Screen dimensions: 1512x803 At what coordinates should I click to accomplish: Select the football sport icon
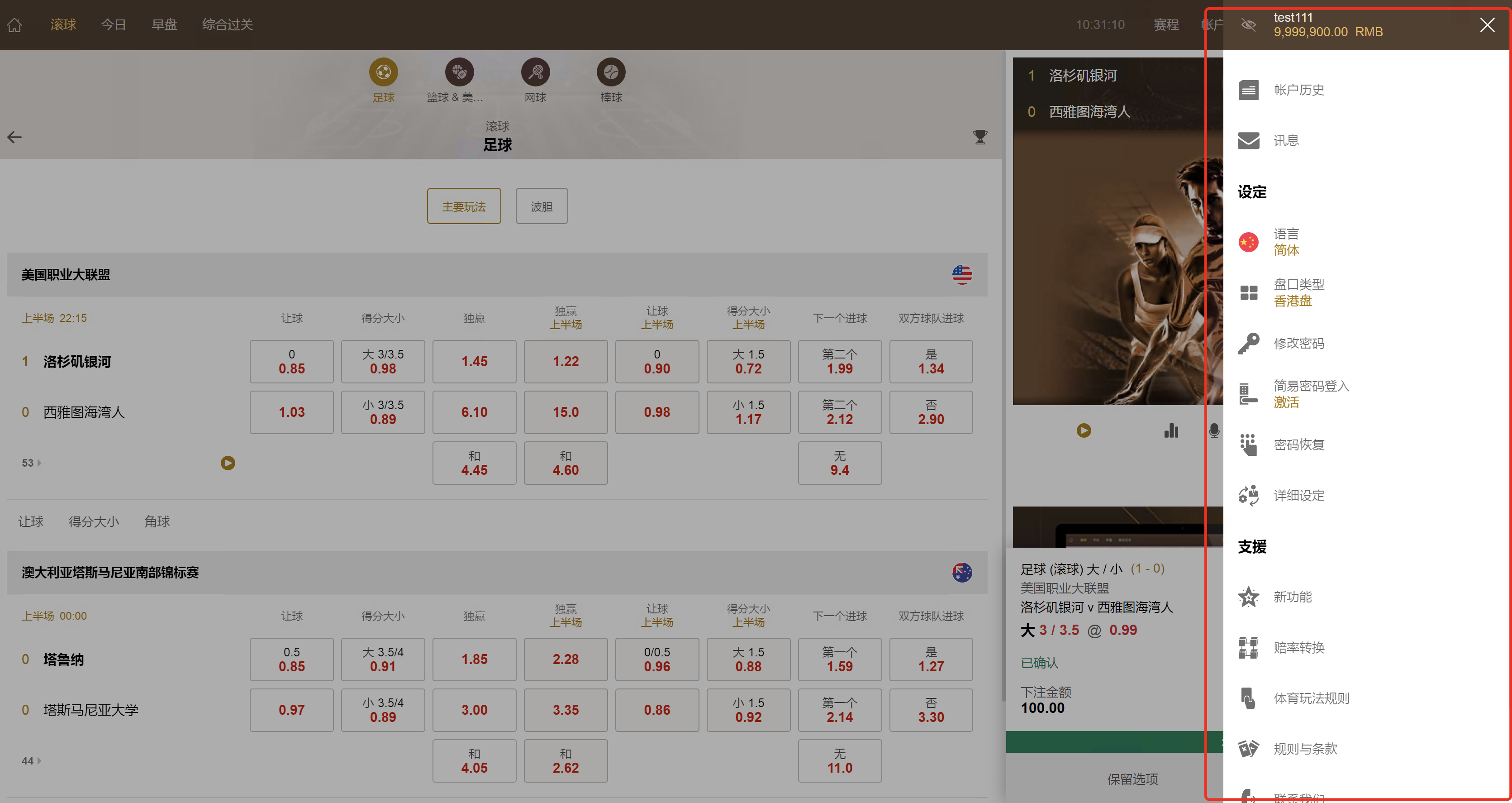pos(383,72)
